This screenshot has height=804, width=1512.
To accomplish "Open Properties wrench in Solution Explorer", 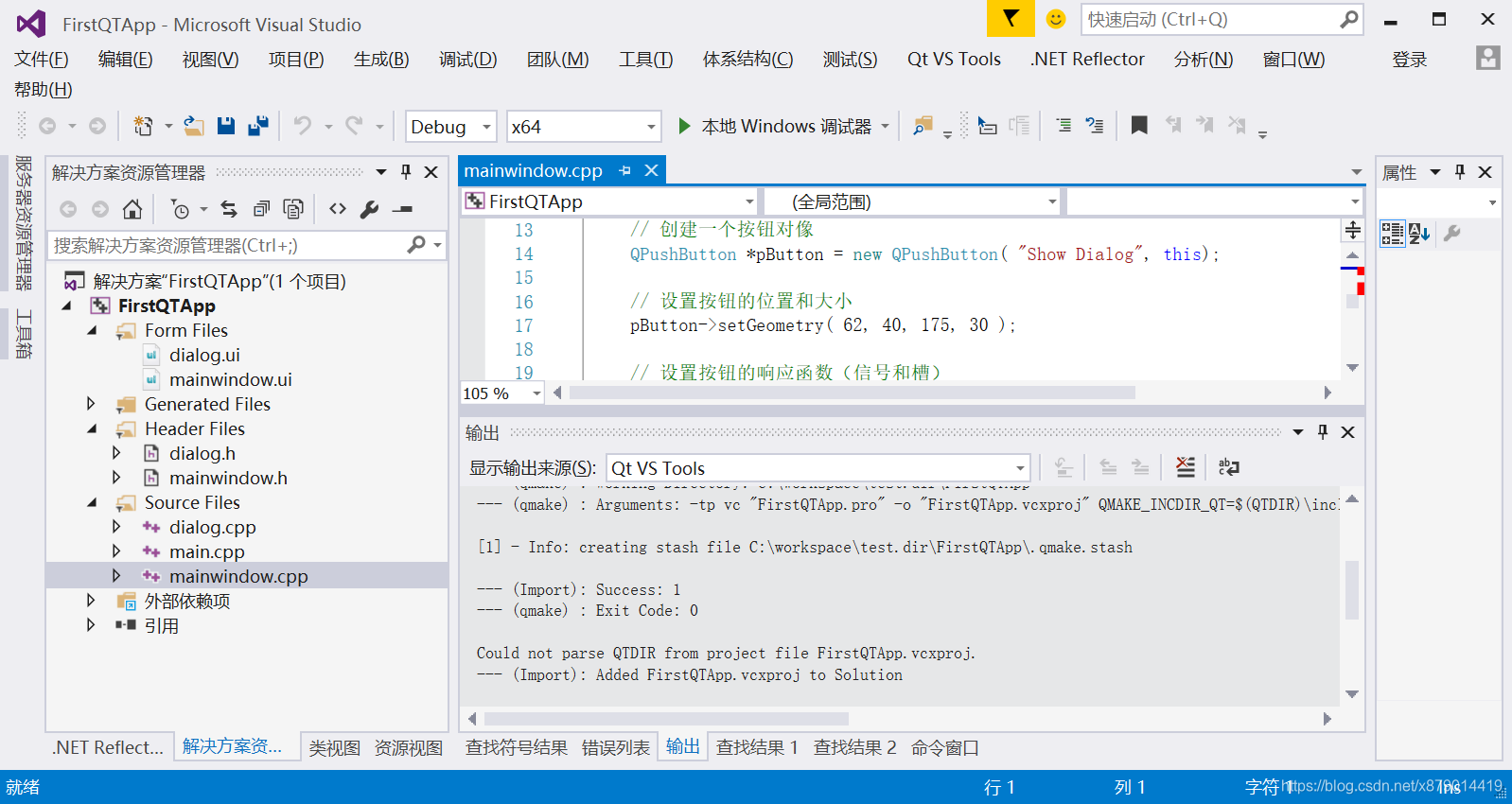I will pyautogui.click(x=370, y=209).
